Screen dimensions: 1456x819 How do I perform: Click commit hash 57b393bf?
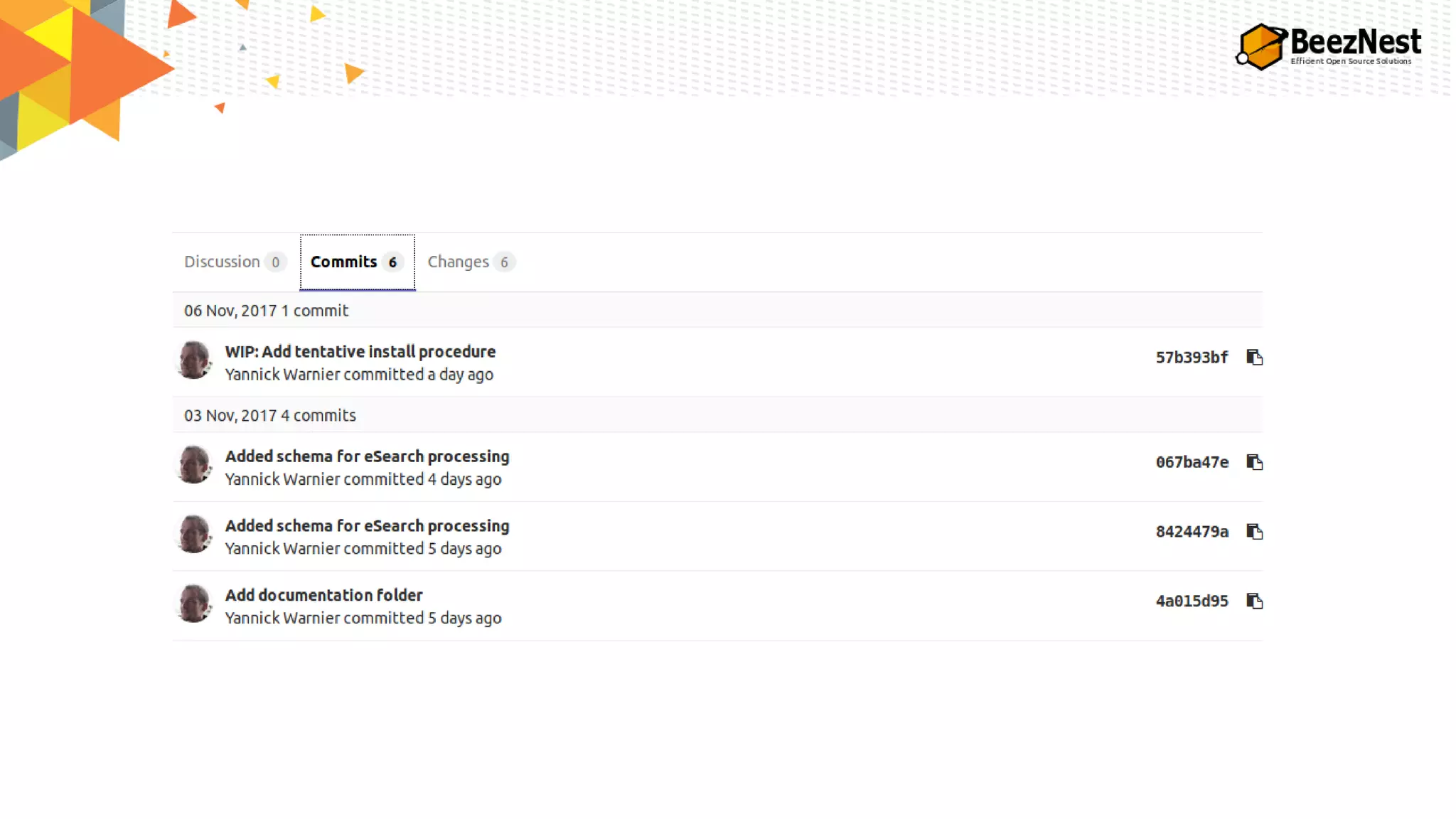(x=1192, y=358)
